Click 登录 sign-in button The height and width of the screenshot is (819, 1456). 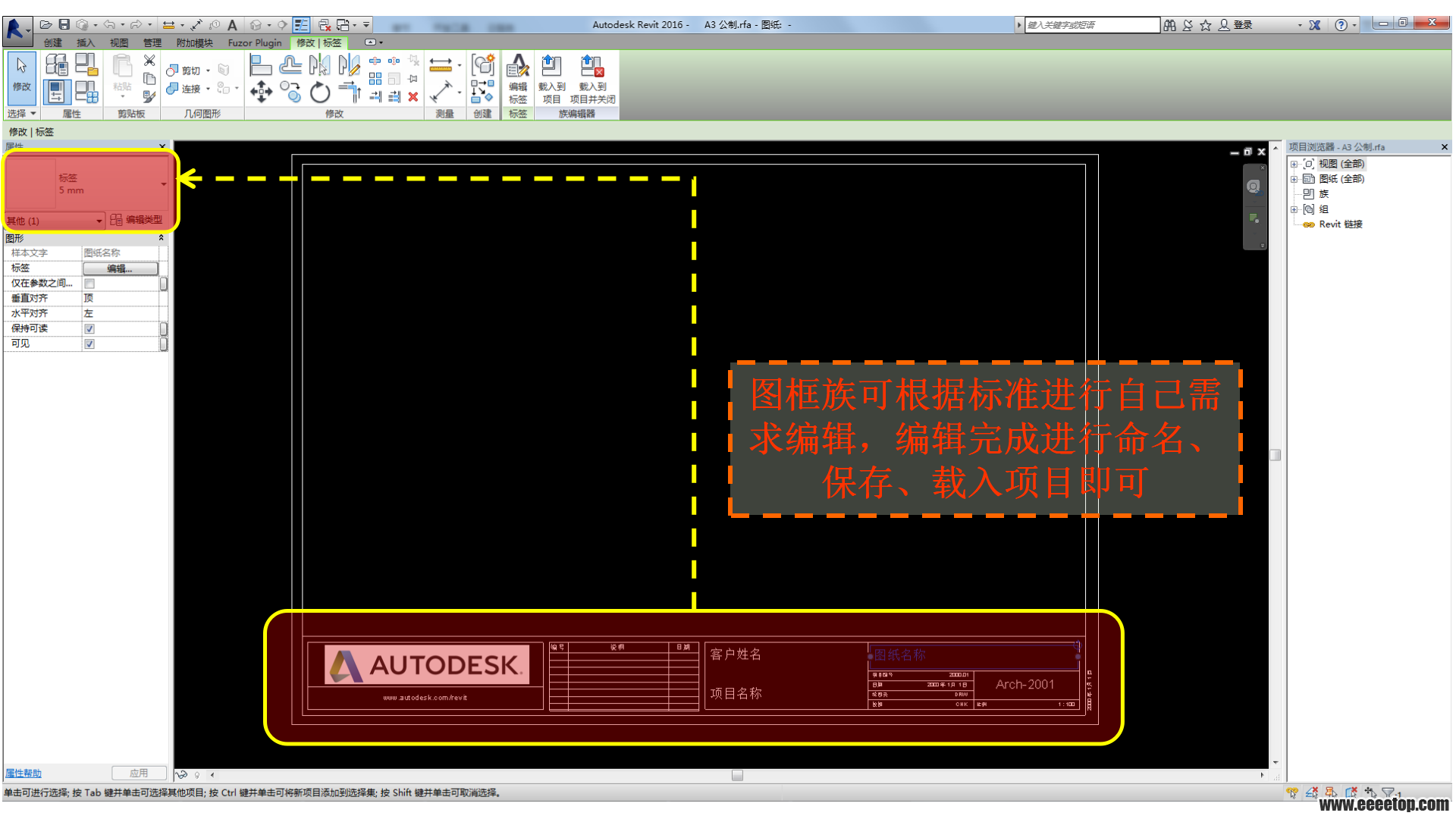pos(1237,25)
